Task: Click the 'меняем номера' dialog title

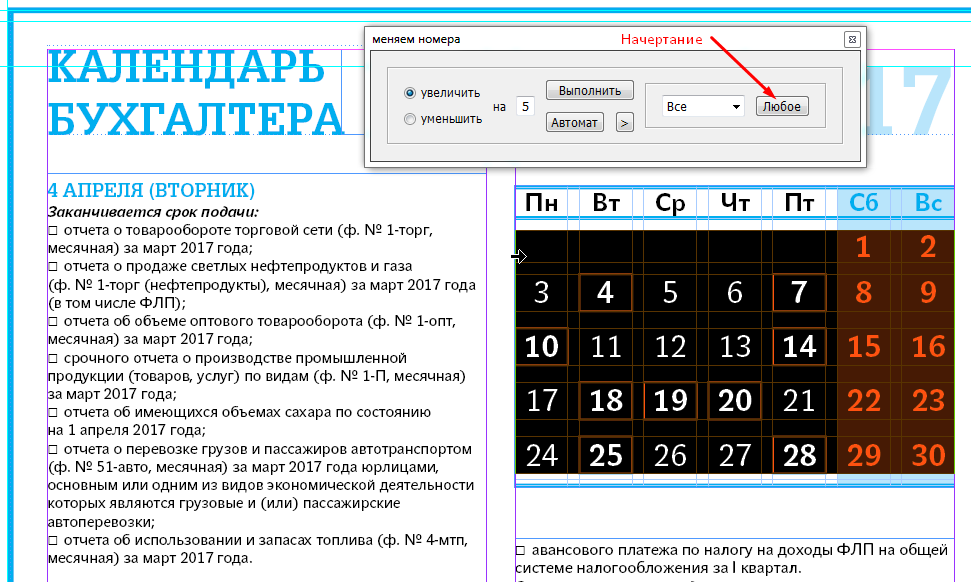Action: pos(416,39)
